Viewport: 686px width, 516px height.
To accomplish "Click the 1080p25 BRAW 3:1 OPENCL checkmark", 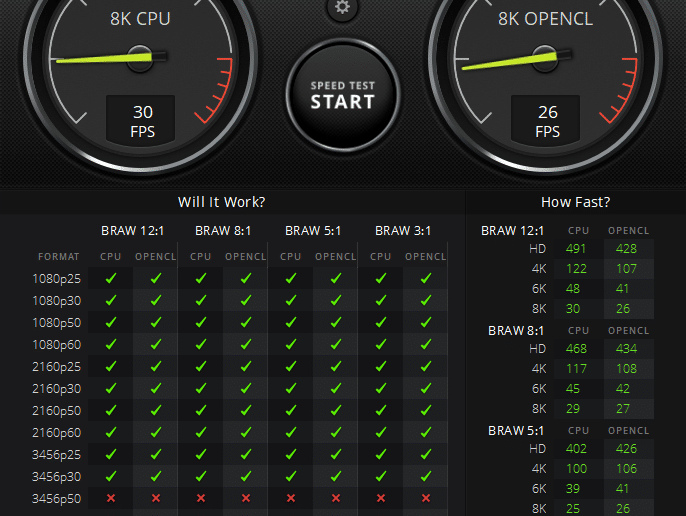I will pyautogui.click(x=426, y=278).
